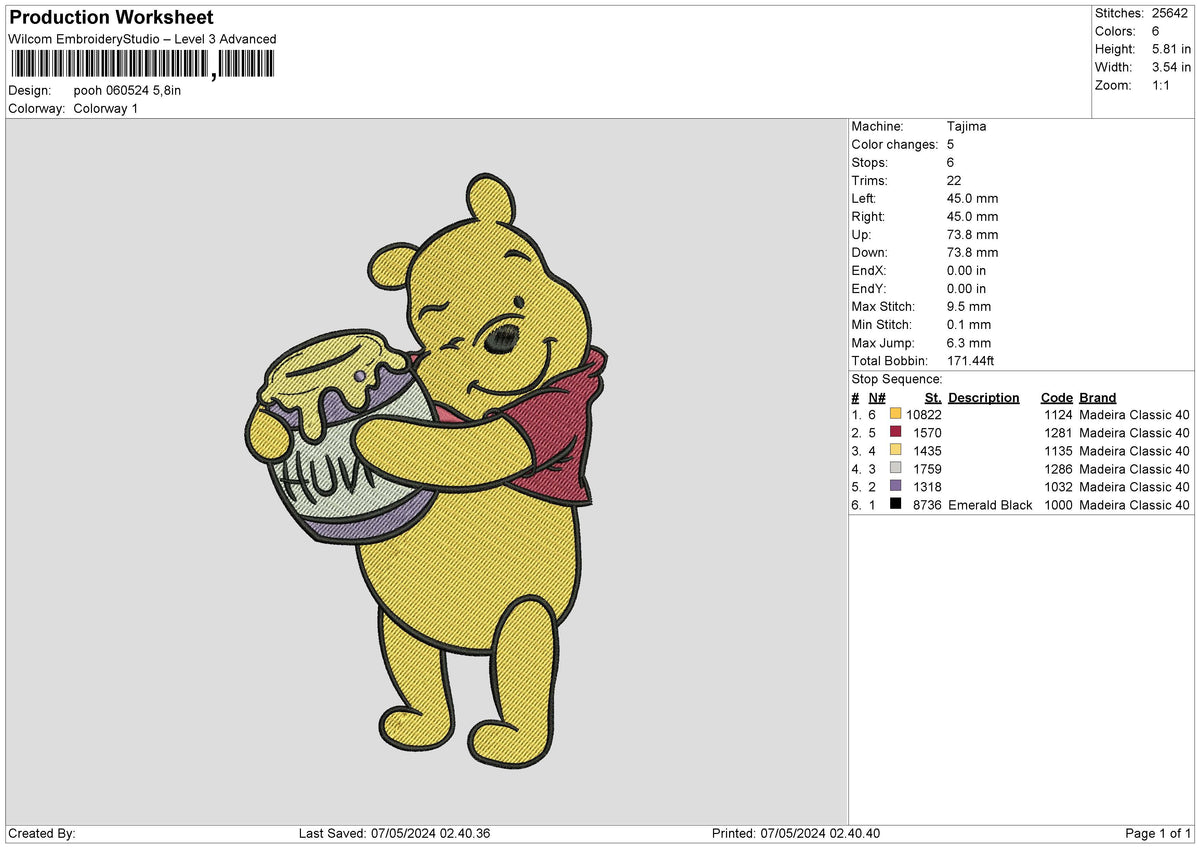Screen dimensions: 1200x848
Task: Click the Up value 73.8 mm
Action: click(972, 235)
